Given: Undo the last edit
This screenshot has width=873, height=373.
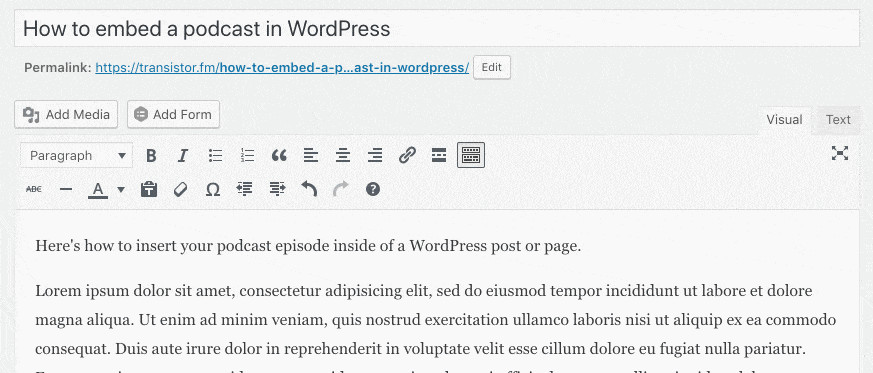Looking at the screenshot, I should (x=309, y=189).
